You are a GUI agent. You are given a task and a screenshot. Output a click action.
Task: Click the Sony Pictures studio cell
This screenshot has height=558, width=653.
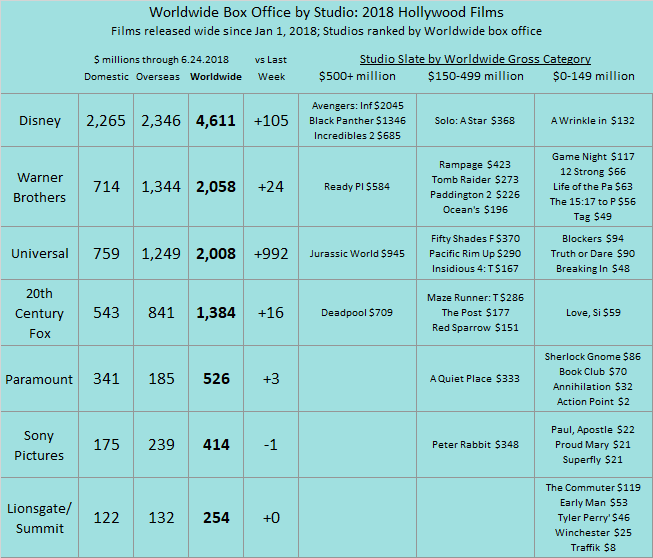pyautogui.click(x=40, y=445)
